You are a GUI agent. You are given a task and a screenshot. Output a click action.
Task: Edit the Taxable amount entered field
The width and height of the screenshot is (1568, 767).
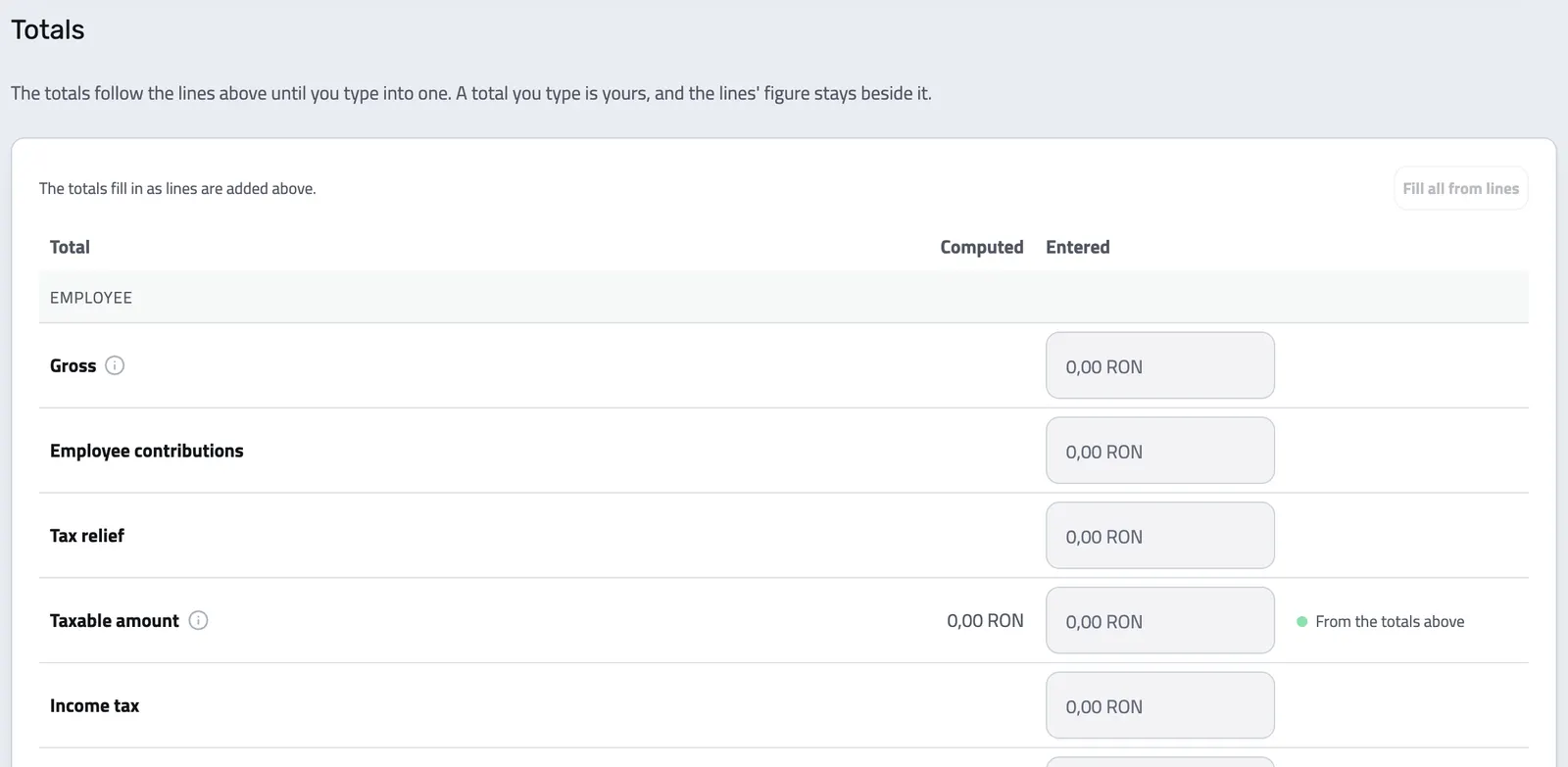pyautogui.click(x=1159, y=620)
